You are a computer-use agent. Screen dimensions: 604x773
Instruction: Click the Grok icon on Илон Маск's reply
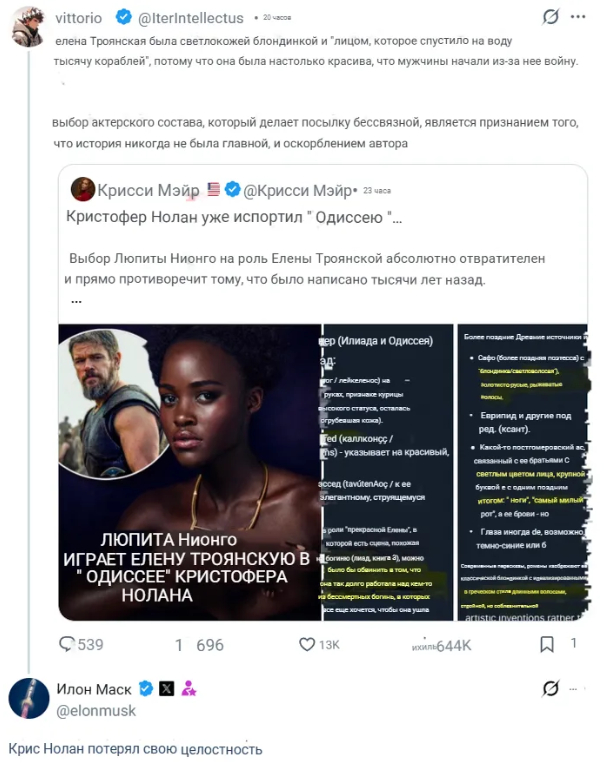(x=549, y=688)
